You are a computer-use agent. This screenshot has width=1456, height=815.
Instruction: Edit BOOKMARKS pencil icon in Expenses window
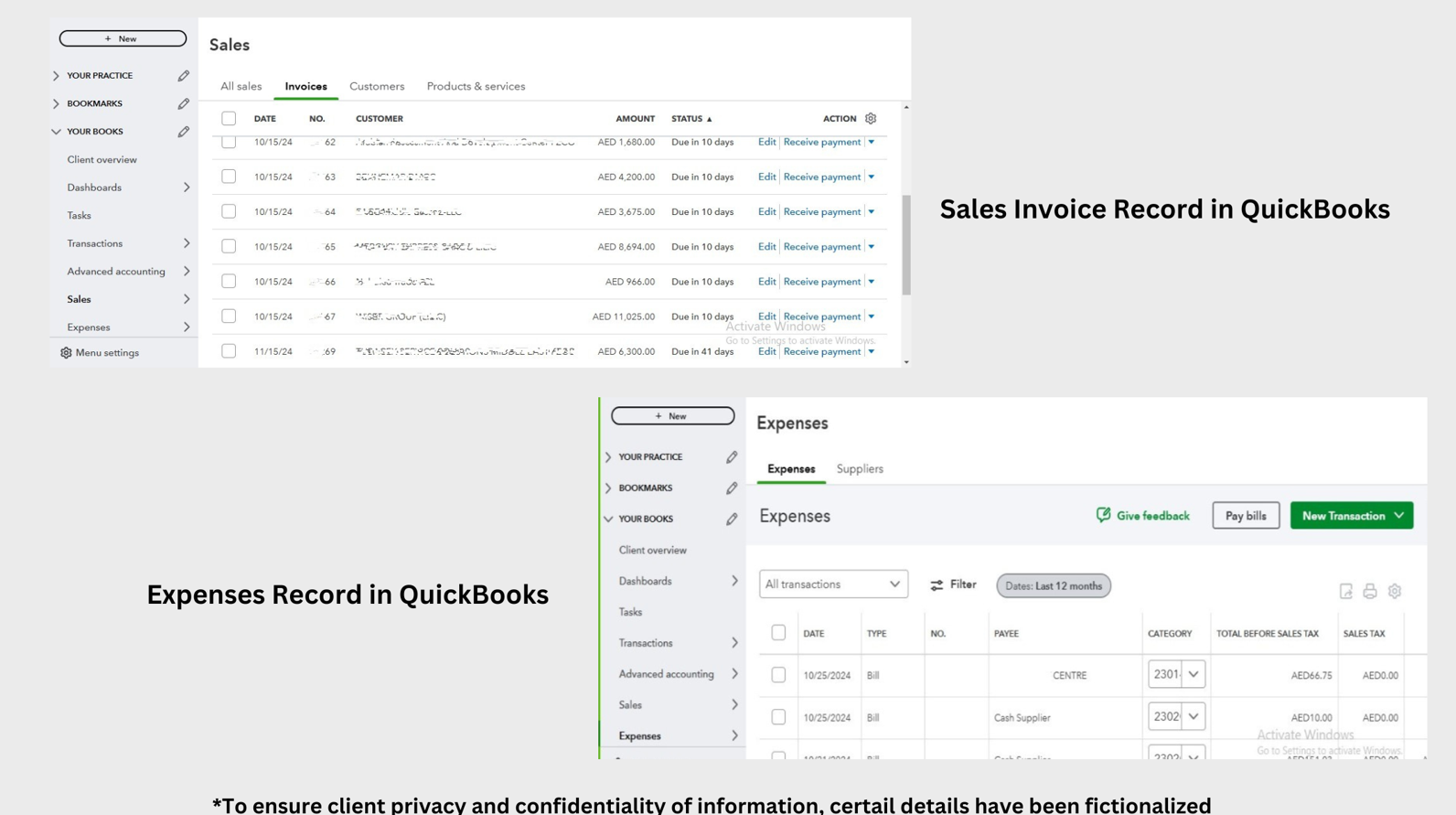732,488
